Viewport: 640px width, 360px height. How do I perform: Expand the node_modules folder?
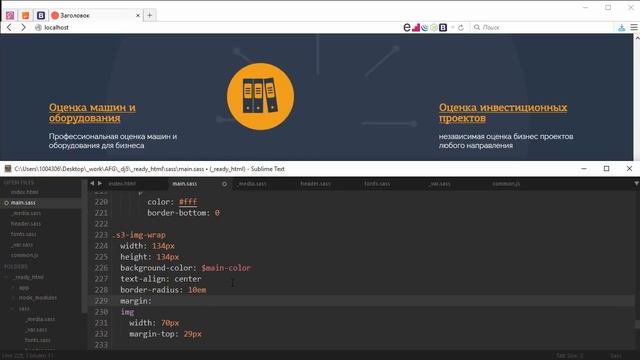pos(13,298)
